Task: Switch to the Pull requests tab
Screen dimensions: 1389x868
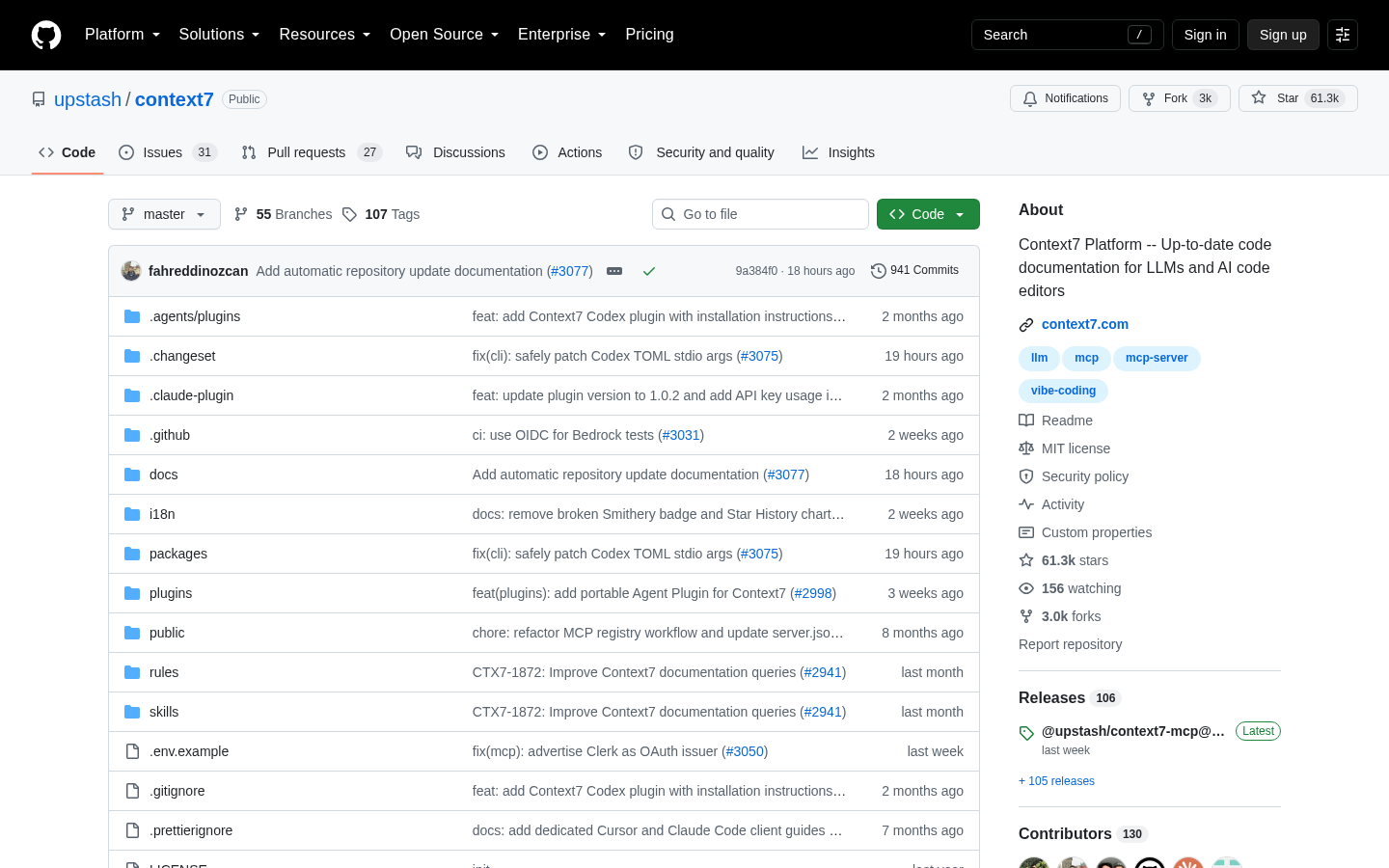Action: coord(312,152)
